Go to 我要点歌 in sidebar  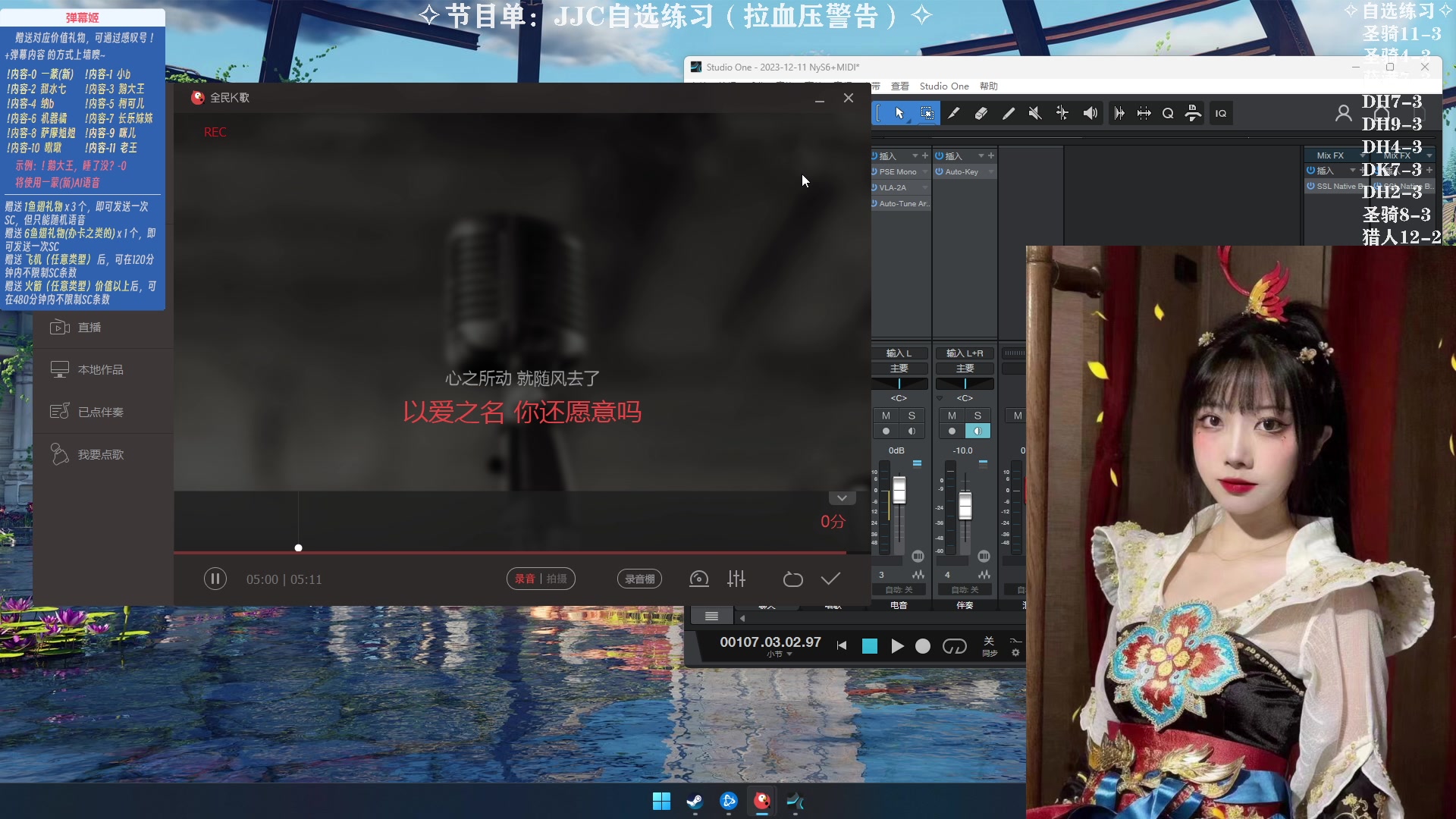[101, 455]
